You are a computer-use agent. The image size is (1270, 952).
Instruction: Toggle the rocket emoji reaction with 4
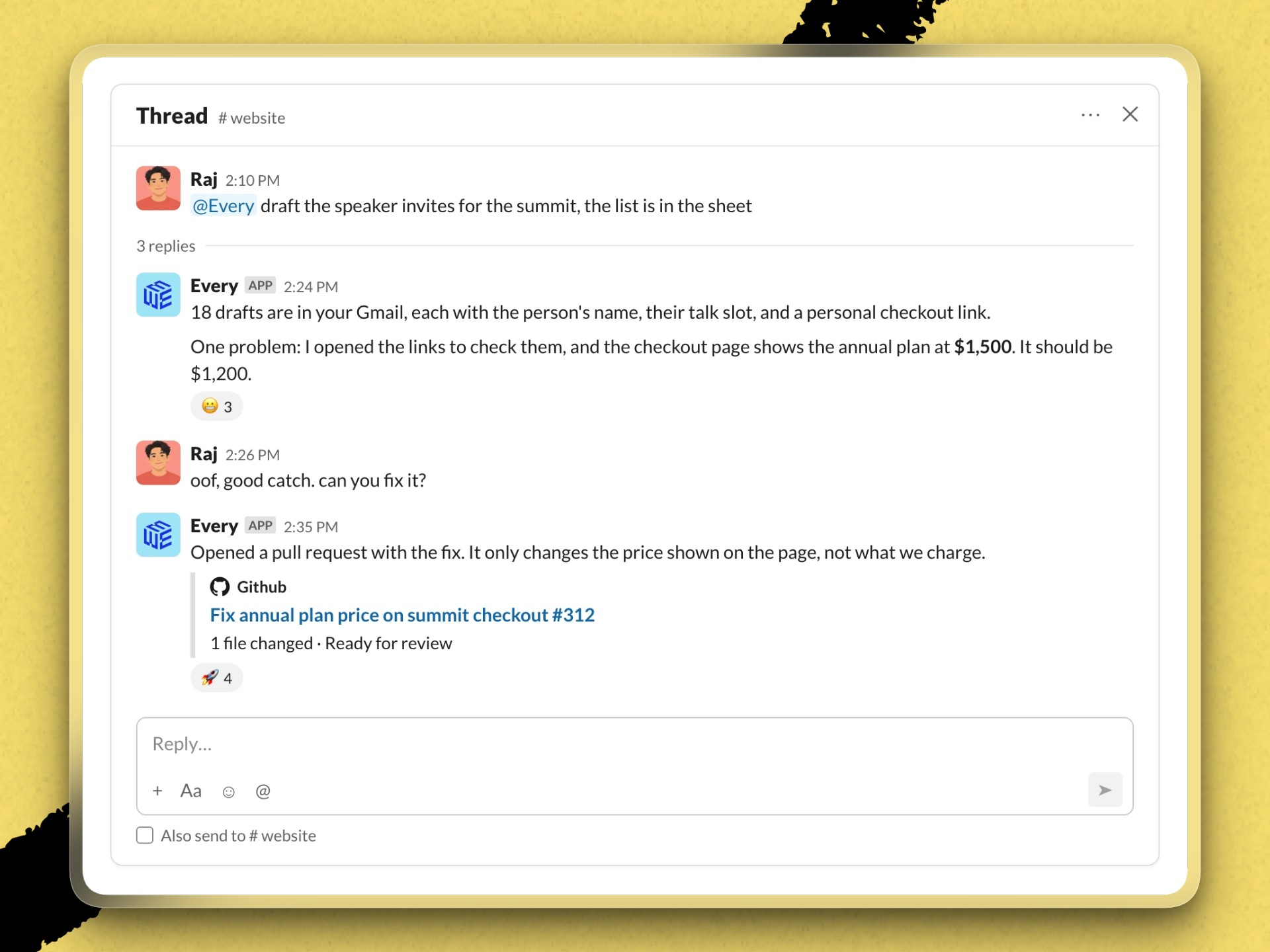(216, 678)
